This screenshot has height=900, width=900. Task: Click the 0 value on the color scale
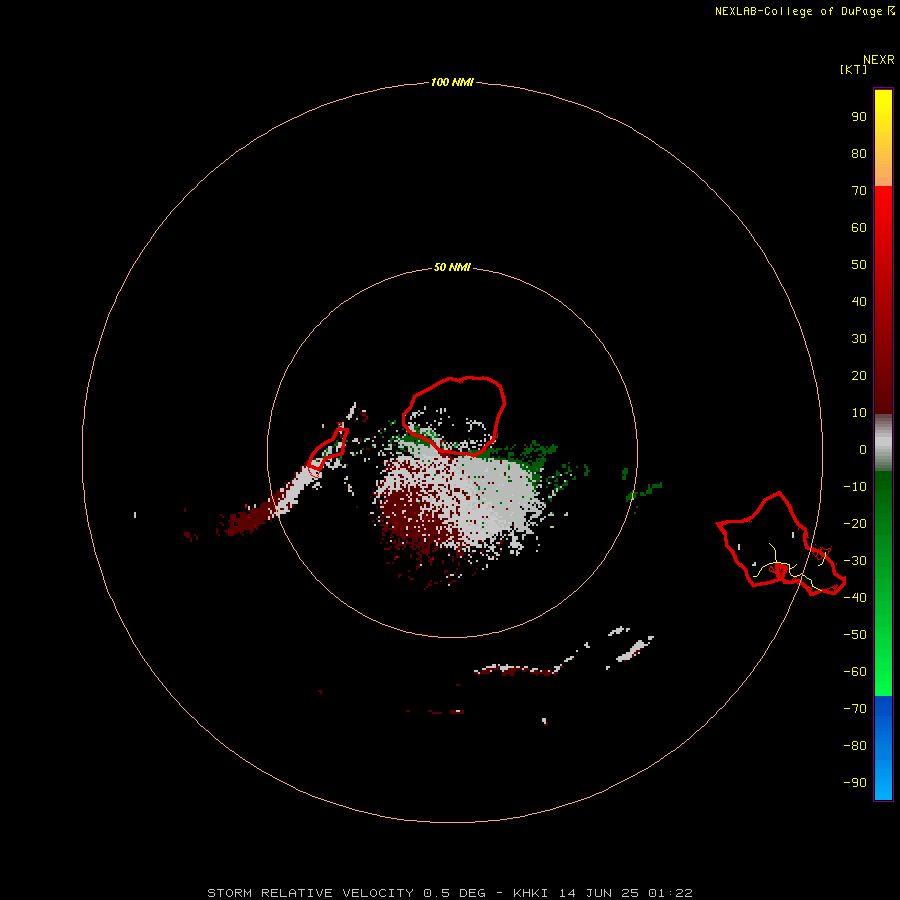click(x=863, y=449)
